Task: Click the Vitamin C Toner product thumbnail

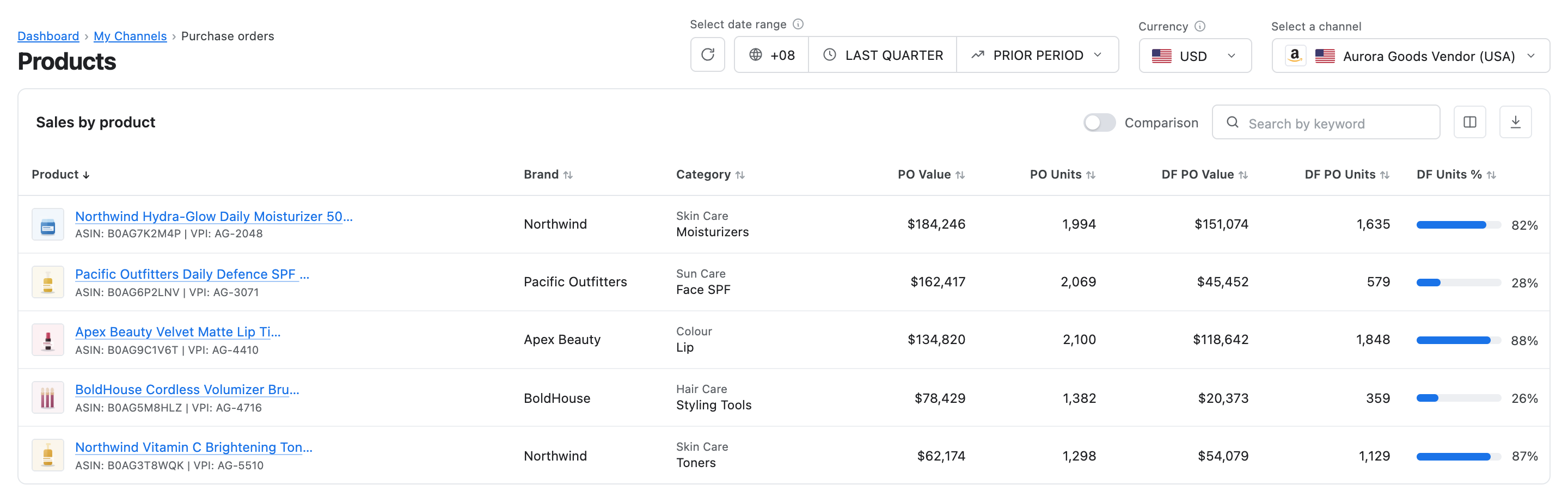Action: click(47, 456)
